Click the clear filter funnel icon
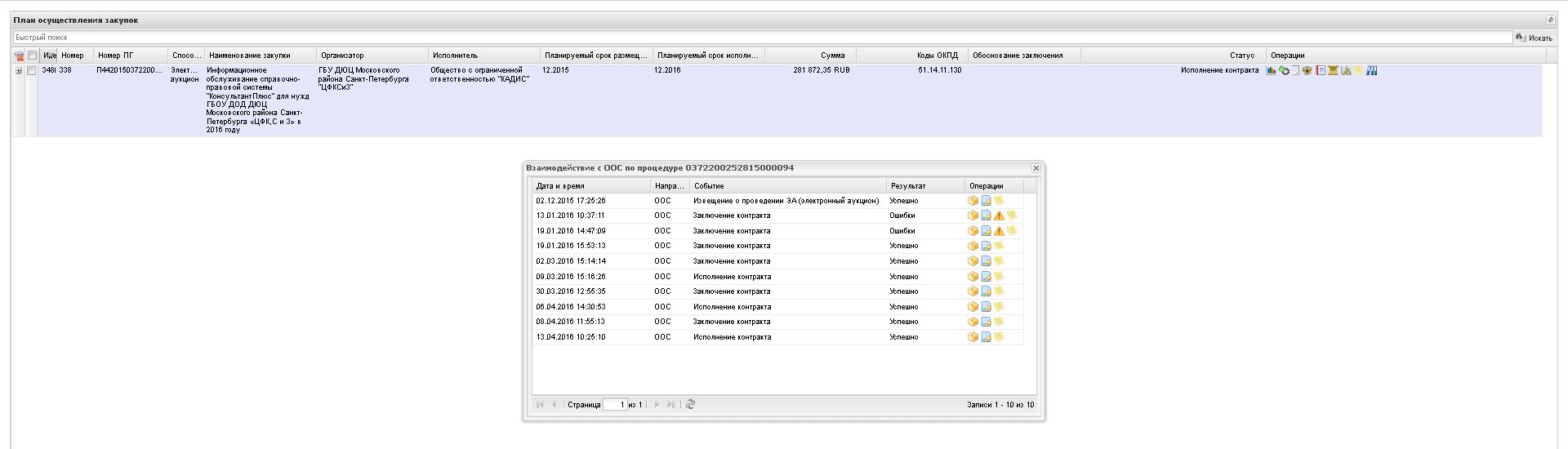 [x=19, y=56]
